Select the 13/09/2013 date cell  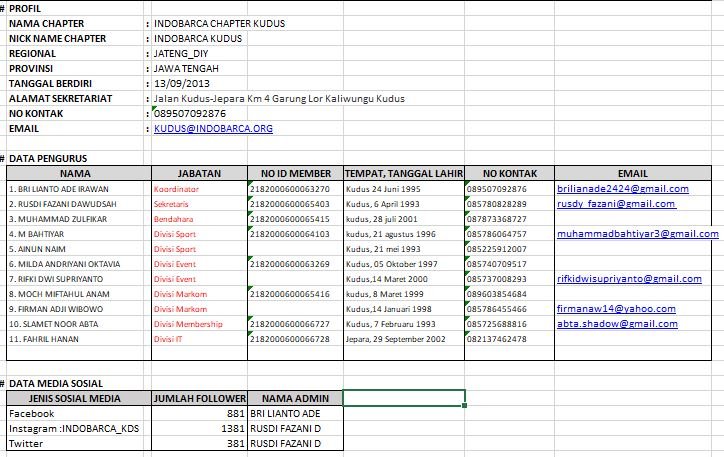tap(181, 84)
